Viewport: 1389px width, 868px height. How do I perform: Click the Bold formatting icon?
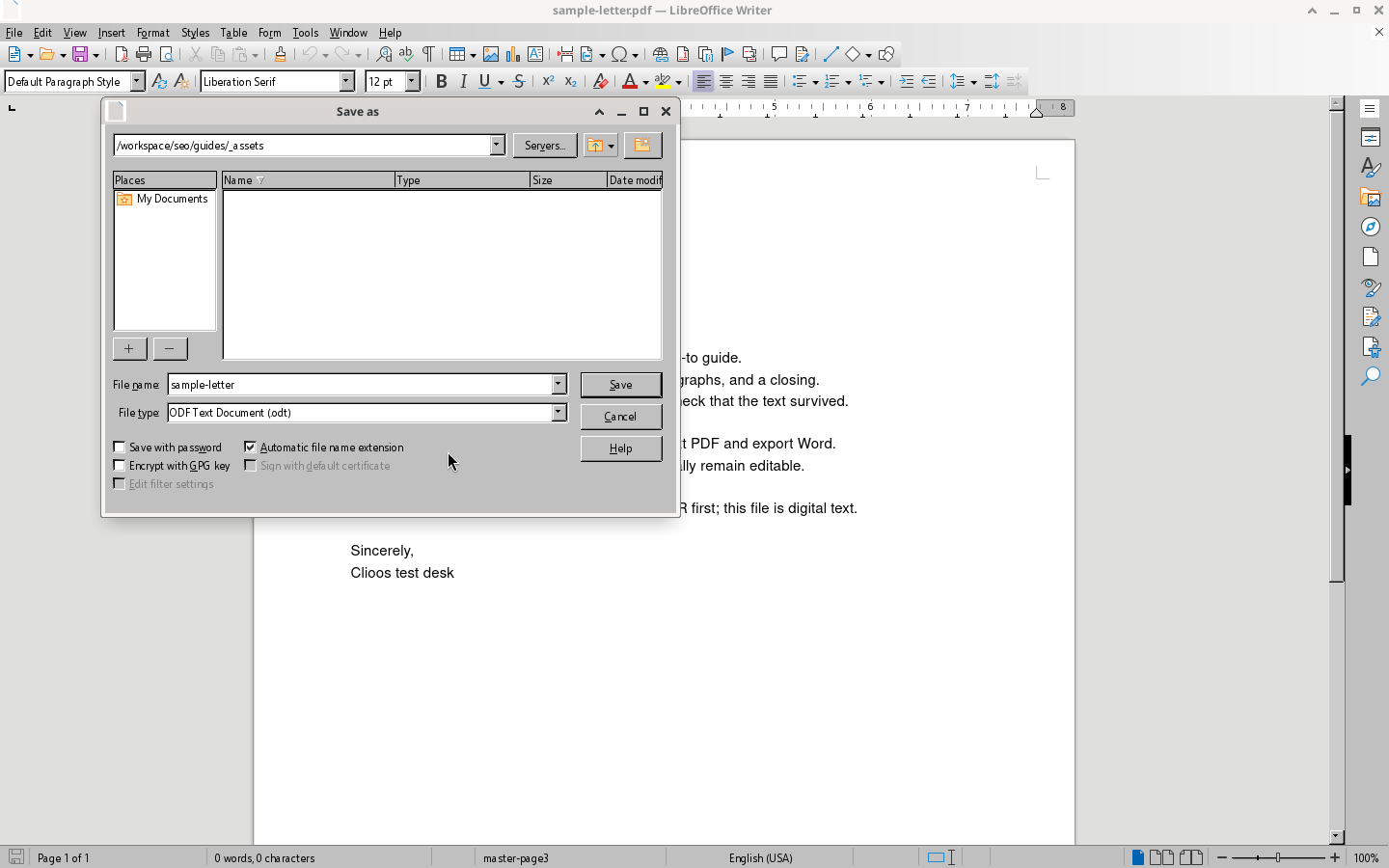click(441, 82)
